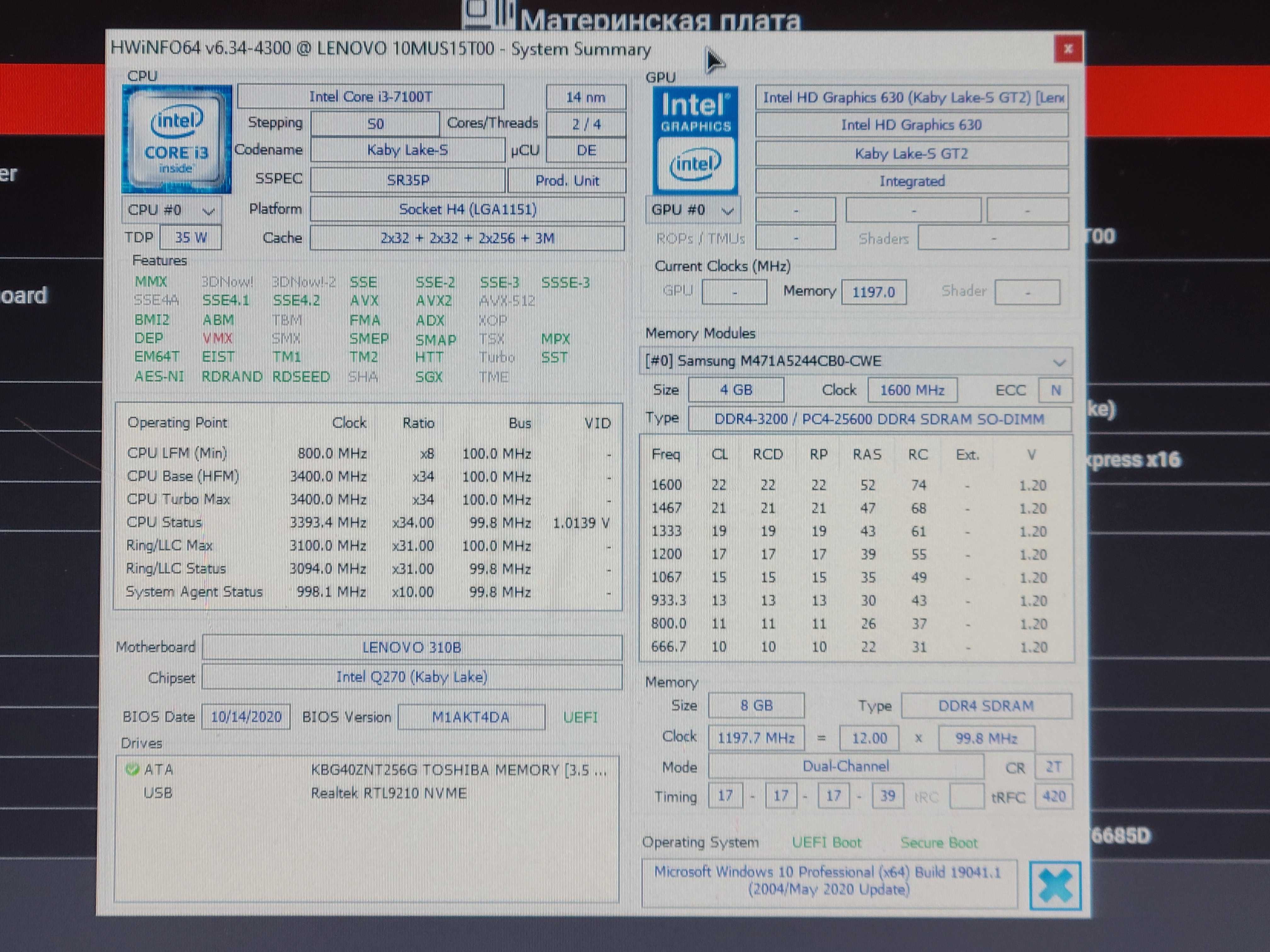The image size is (1270, 952).
Task: Click the VMX feature flag in red
Action: click(217, 338)
